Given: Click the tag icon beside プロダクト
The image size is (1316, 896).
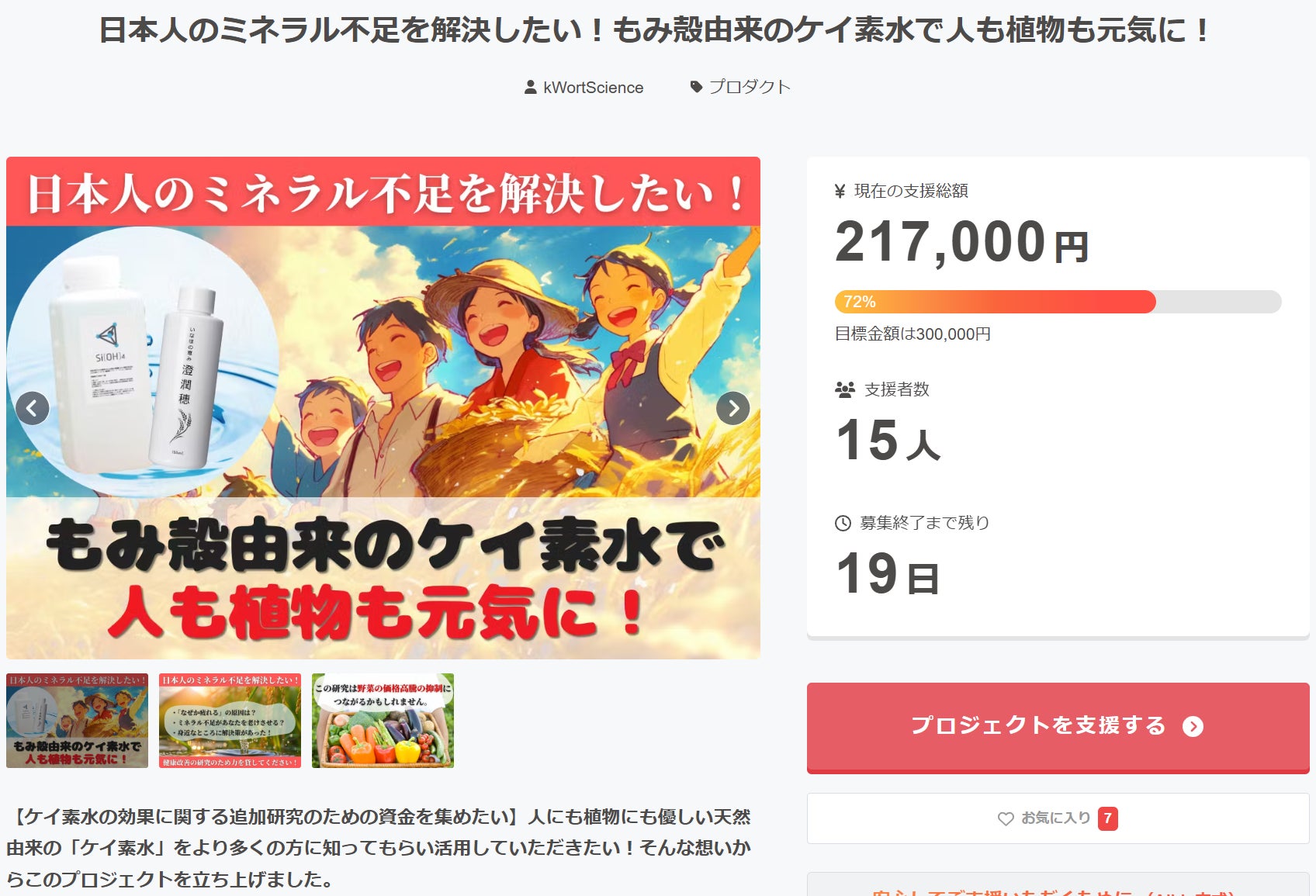Looking at the screenshot, I should [697, 87].
